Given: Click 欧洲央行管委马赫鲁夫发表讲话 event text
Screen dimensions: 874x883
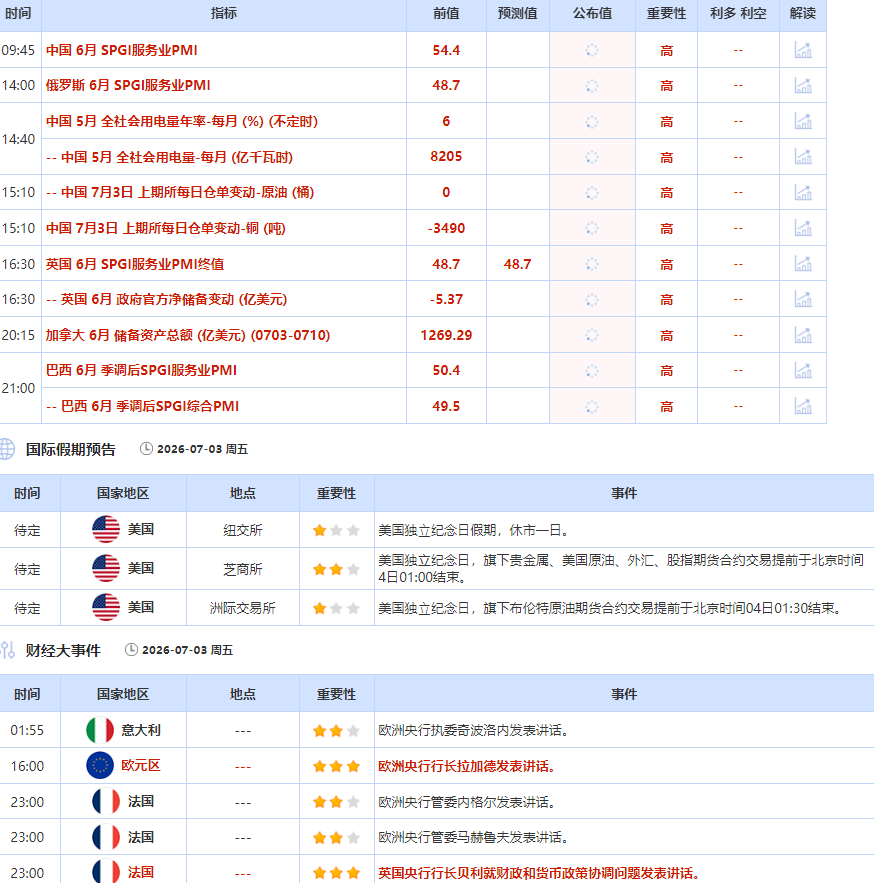Looking at the screenshot, I should click(474, 837).
